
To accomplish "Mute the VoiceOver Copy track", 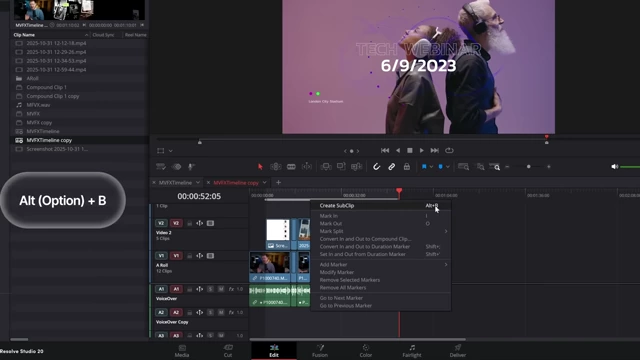I will pos(221,312).
